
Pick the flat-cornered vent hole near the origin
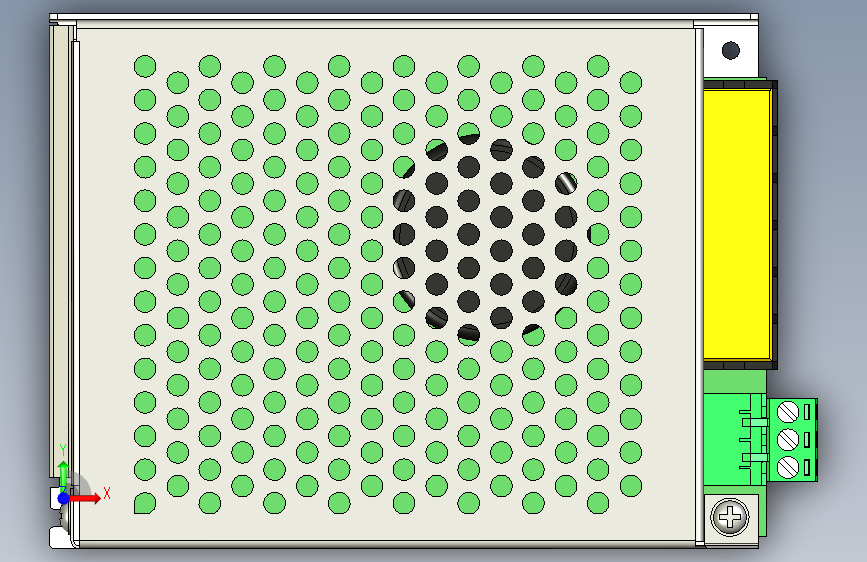[x=145, y=503]
